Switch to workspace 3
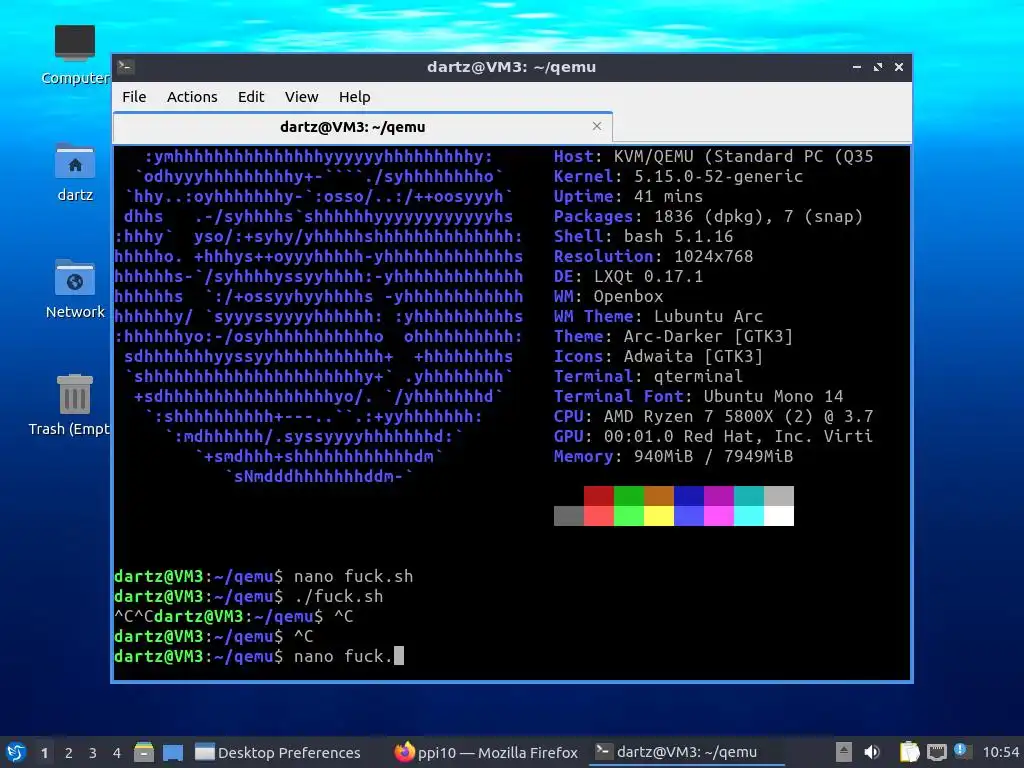 [93, 753]
